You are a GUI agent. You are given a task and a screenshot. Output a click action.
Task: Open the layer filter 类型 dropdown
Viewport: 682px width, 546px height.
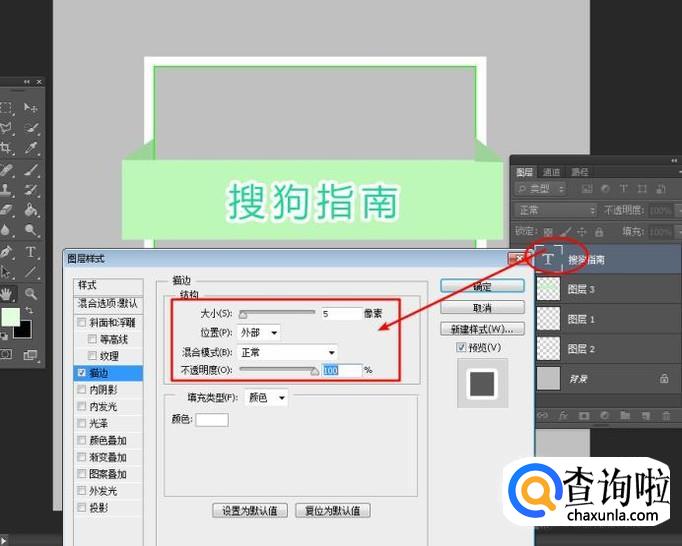coord(540,189)
